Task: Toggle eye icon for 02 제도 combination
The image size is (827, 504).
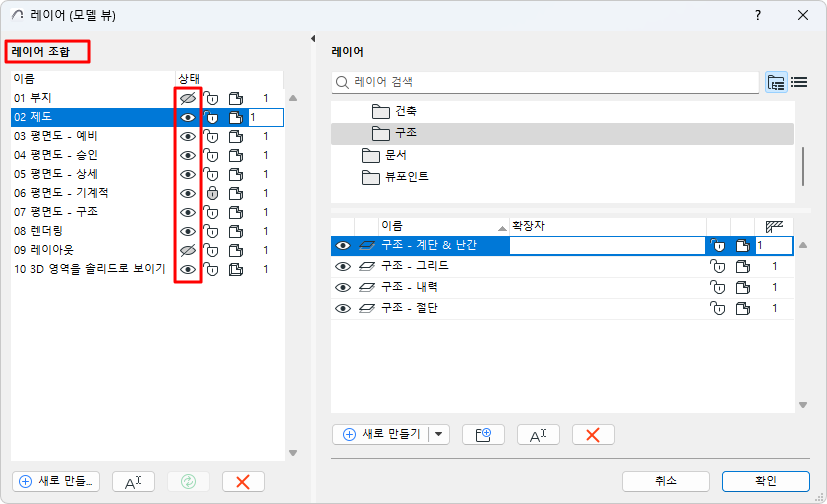Action: [x=188, y=117]
